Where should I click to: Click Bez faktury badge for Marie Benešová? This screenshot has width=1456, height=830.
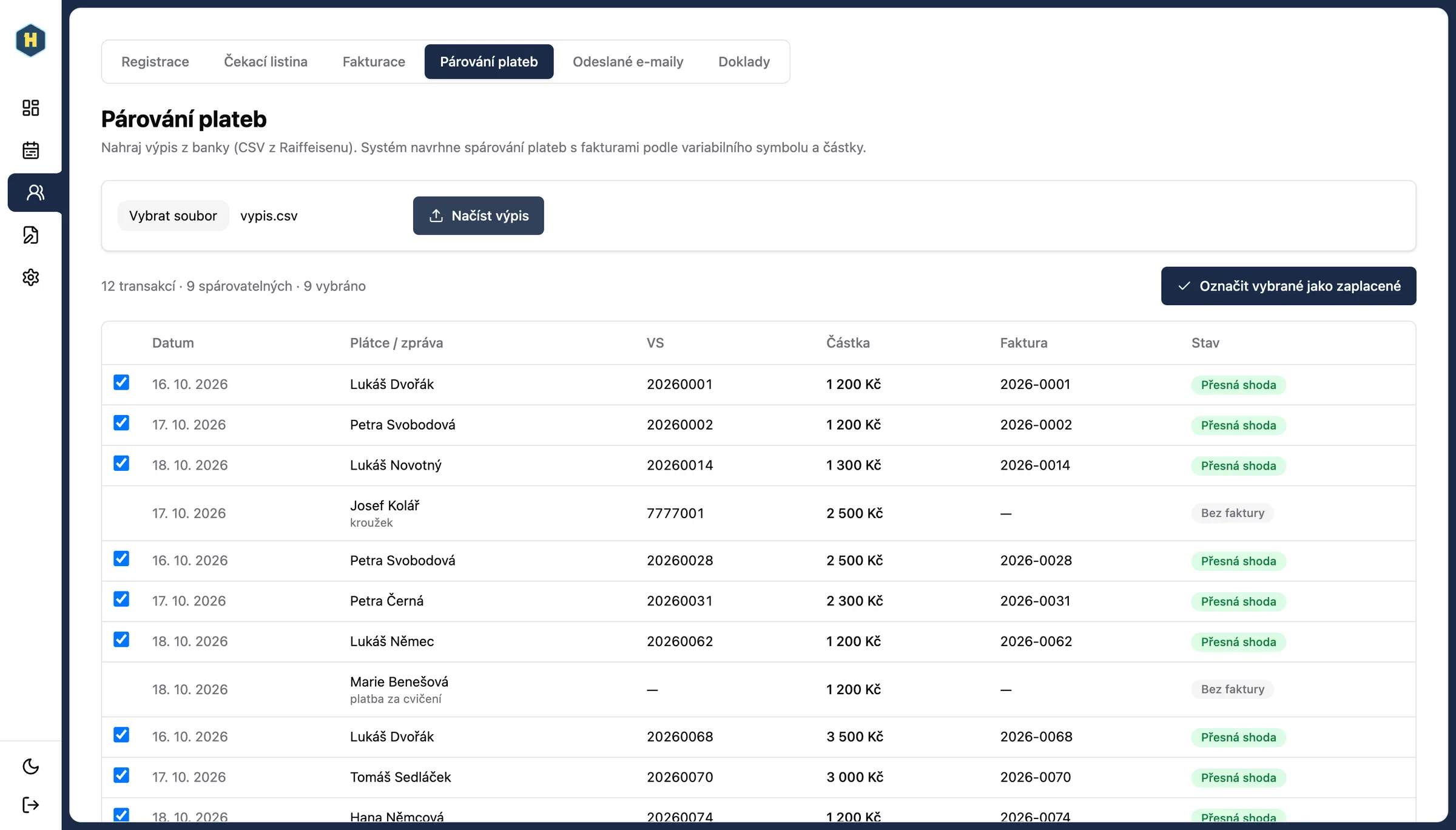[x=1233, y=689]
